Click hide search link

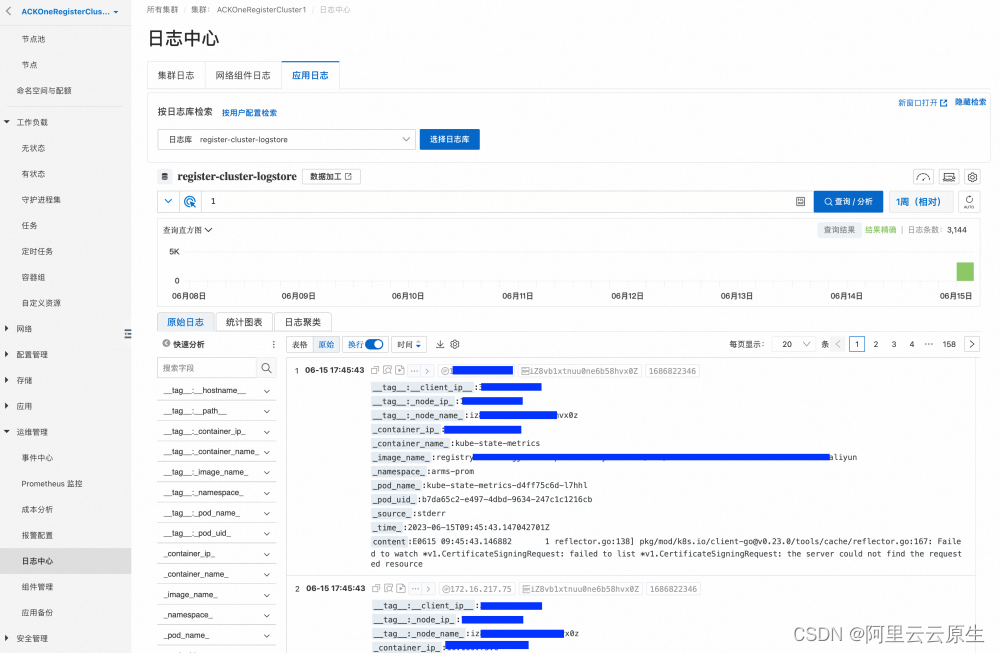pos(970,102)
